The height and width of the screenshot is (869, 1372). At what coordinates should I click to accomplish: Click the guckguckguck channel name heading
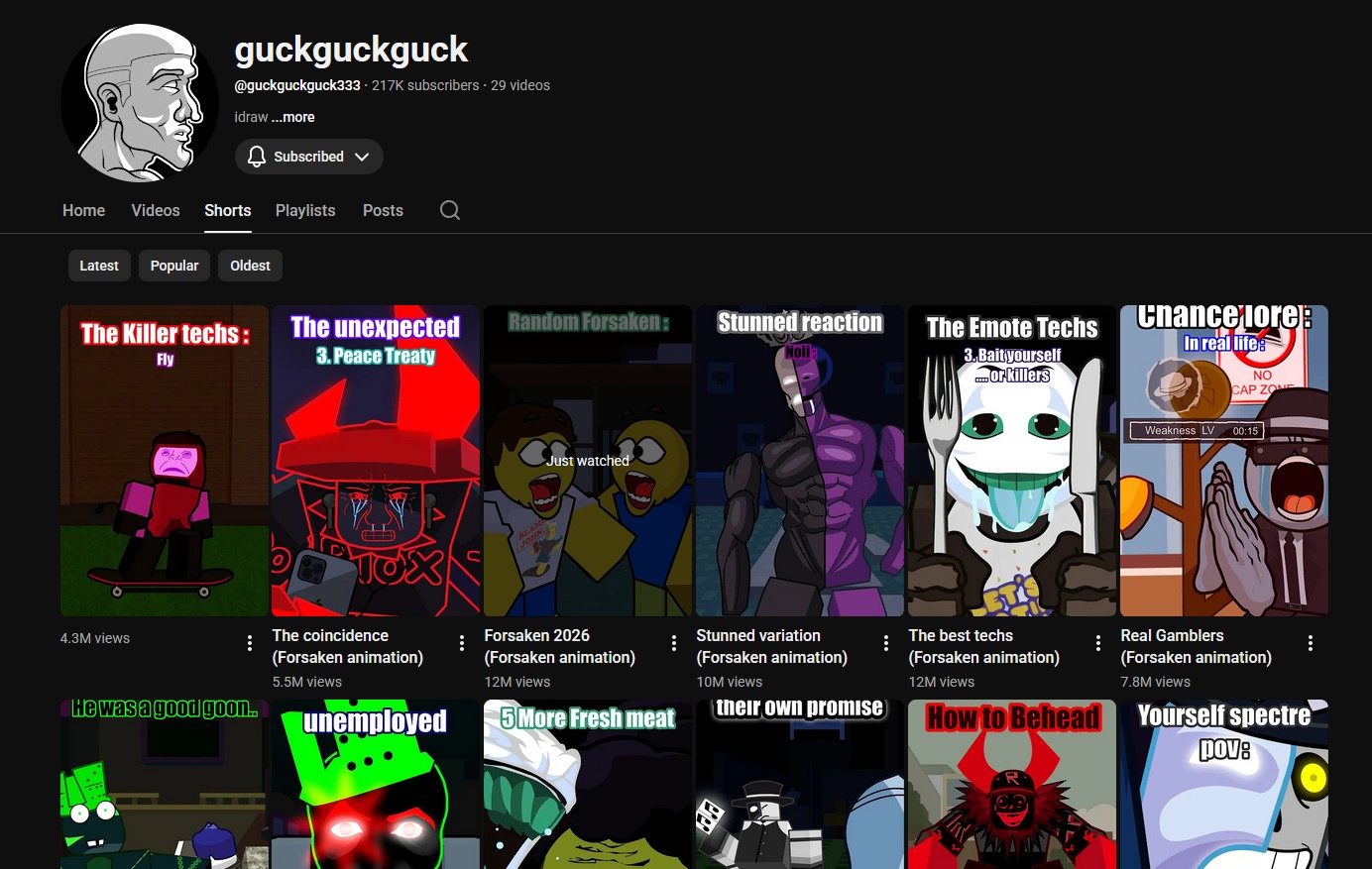pos(351,50)
